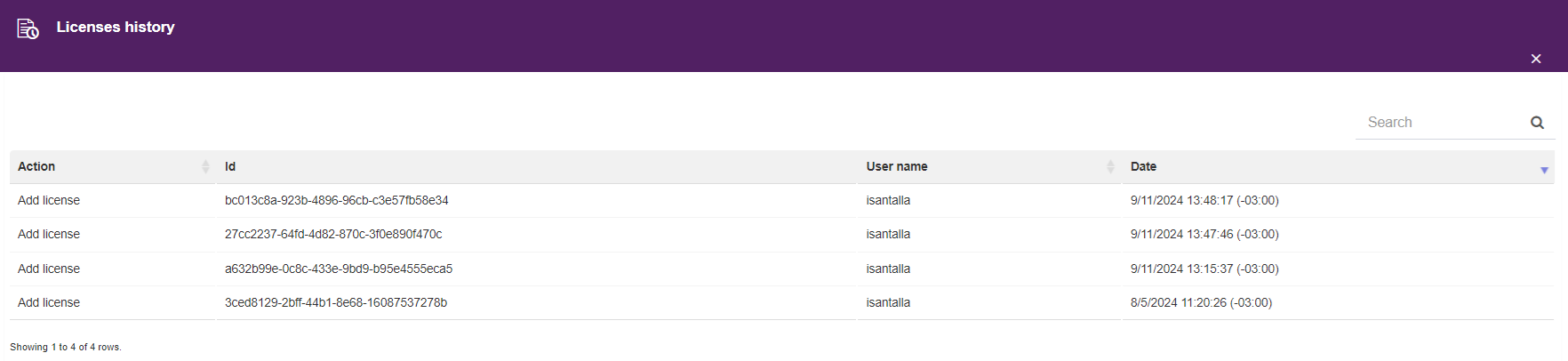
Task: Select license id bc013c8a-923b-4896-96cb-c3e57fb58e34
Action: tap(337, 200)
